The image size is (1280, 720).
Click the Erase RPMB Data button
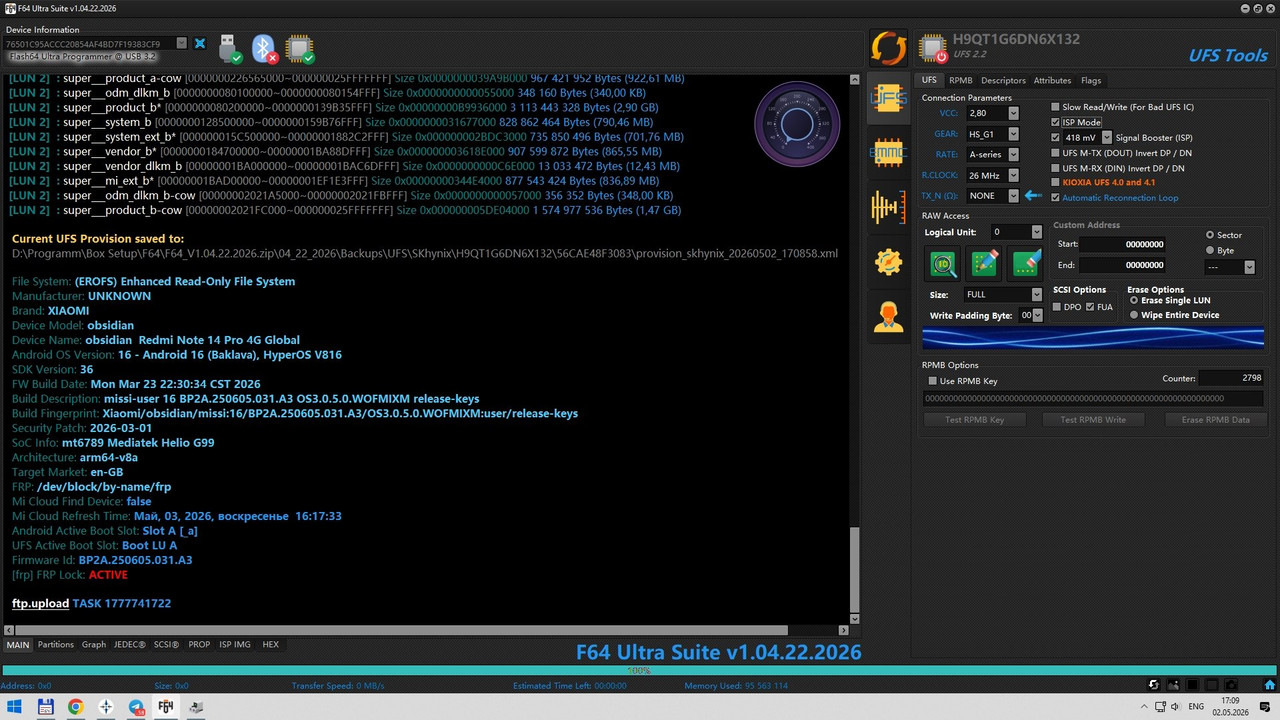pos(1215,420)
